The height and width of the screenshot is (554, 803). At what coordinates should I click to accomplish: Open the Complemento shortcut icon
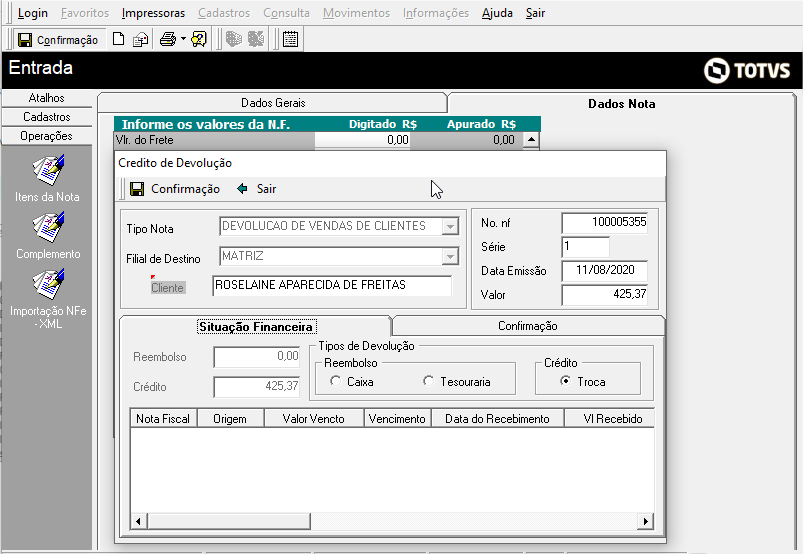tap(48, 227)
